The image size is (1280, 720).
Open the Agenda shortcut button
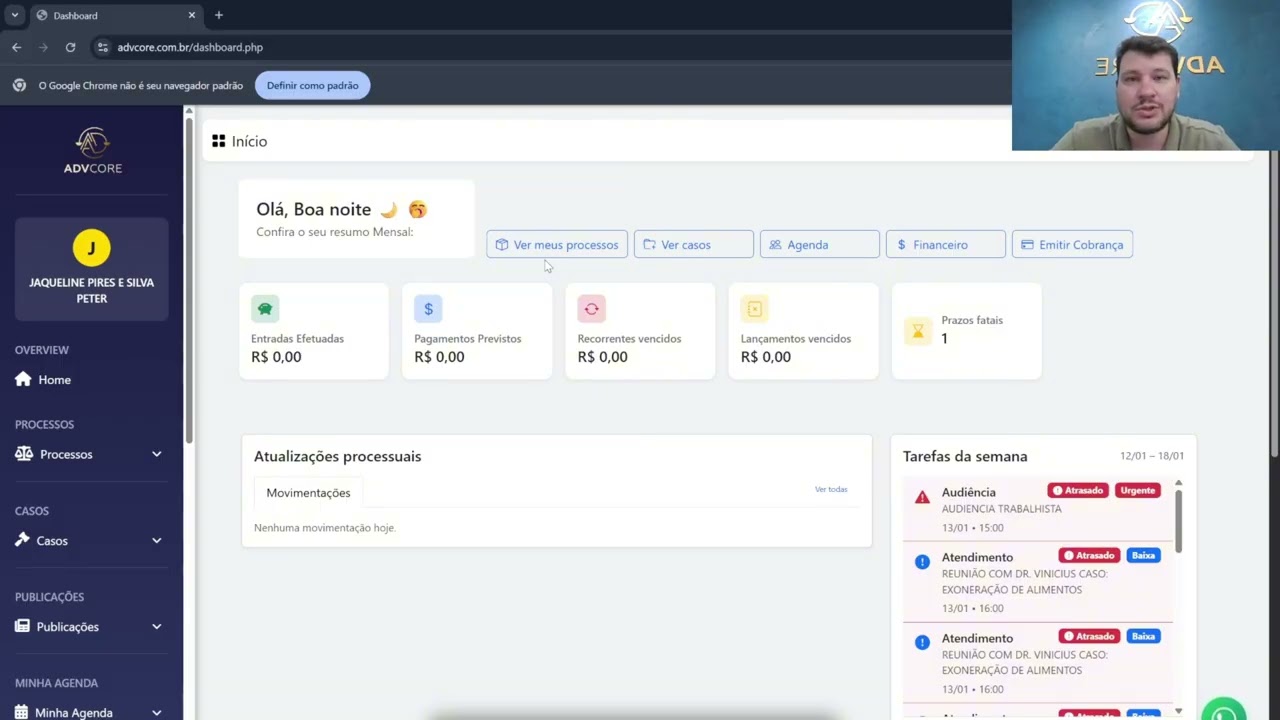(820, 245)
